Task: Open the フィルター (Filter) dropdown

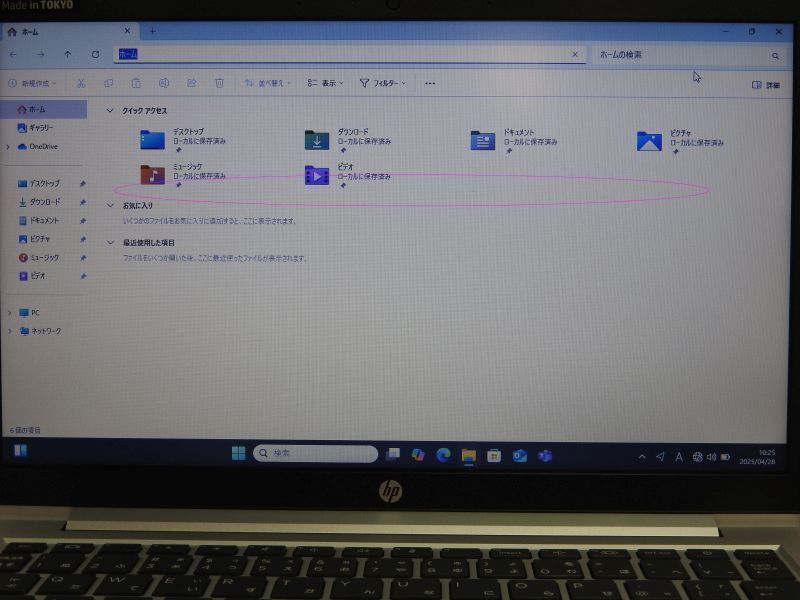Action: [x=383, y=83]
